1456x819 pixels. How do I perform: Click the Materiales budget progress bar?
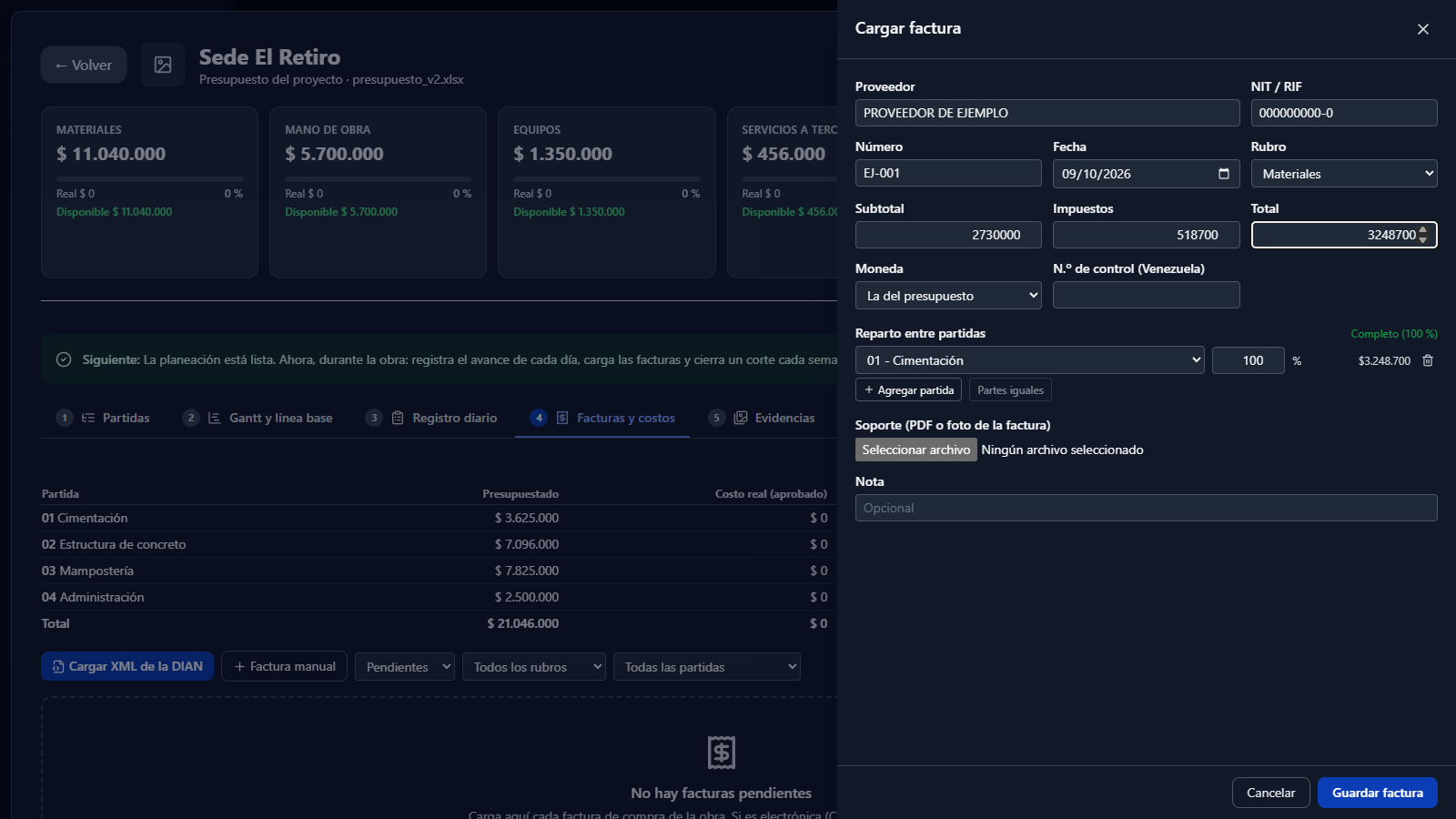[x=149, y=179]
